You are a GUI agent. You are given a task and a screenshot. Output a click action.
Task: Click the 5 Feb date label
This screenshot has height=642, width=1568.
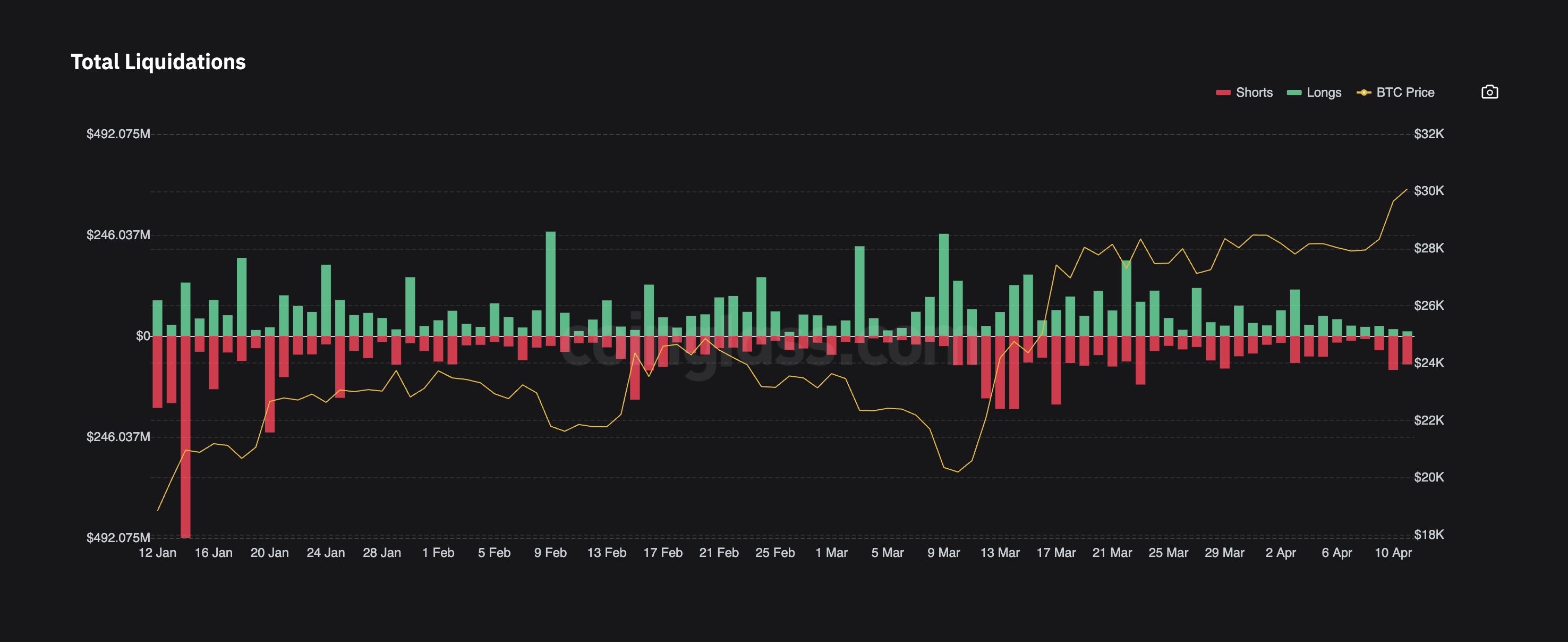[495, 553]
